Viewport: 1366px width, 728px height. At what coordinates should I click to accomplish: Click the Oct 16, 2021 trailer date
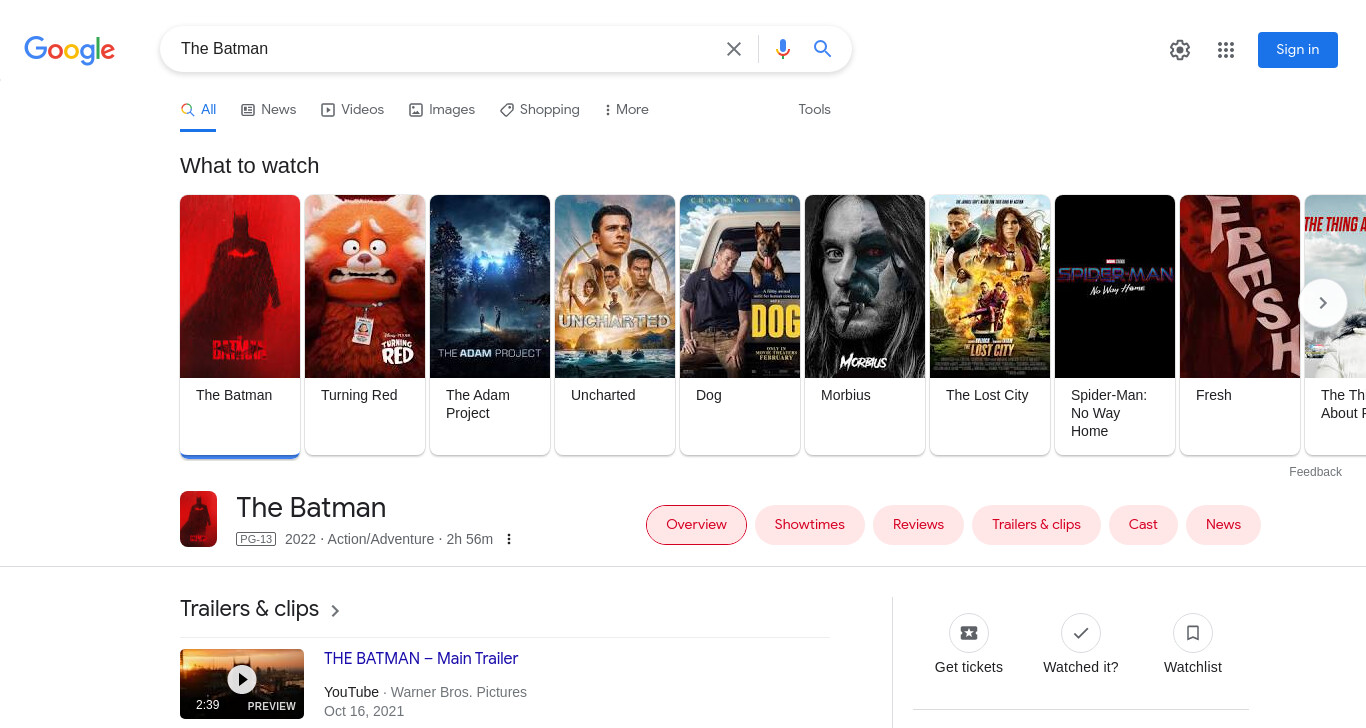pyautogui.click(x=364, y=711)
